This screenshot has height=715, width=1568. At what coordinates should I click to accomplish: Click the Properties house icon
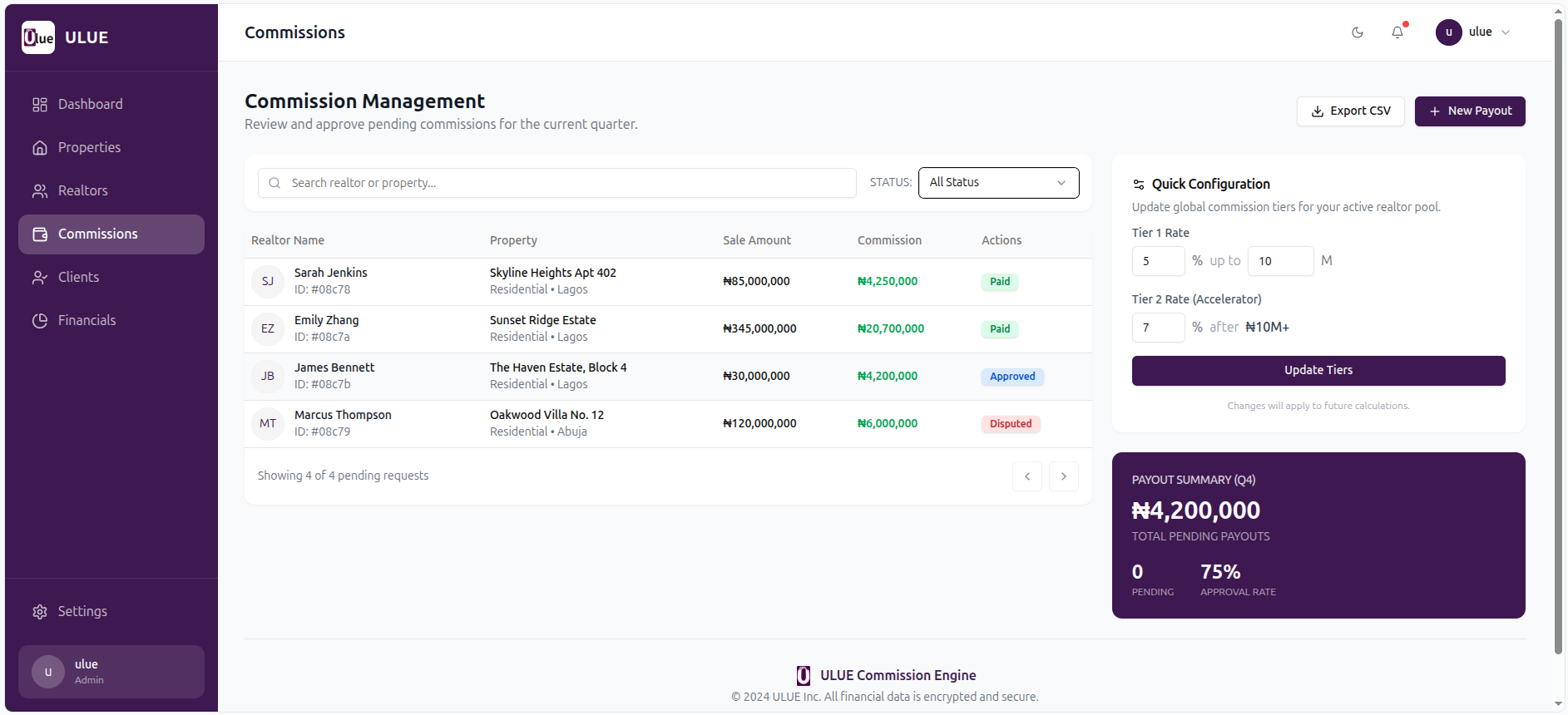pos(40,148)
